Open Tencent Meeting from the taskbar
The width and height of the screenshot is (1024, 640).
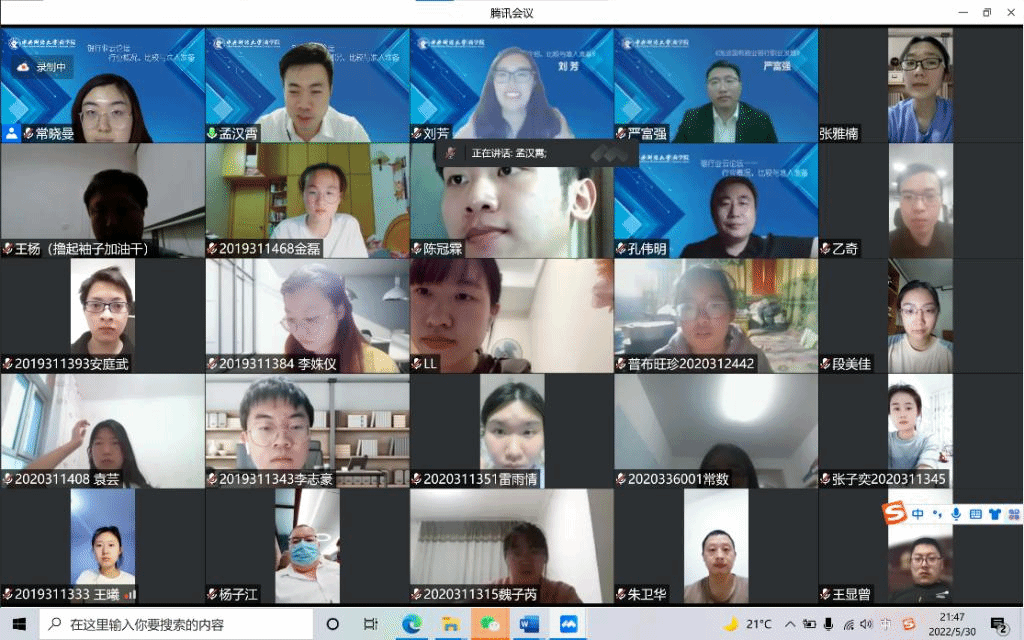point(568,624)
